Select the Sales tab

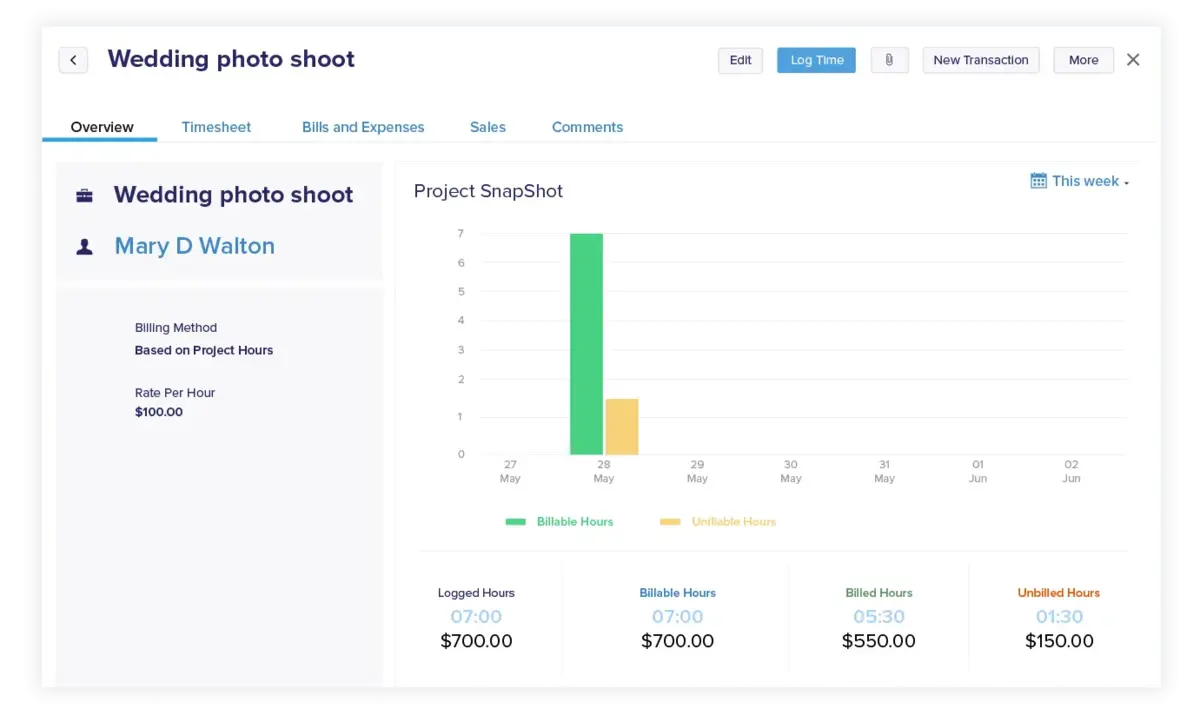click(487, 127)
